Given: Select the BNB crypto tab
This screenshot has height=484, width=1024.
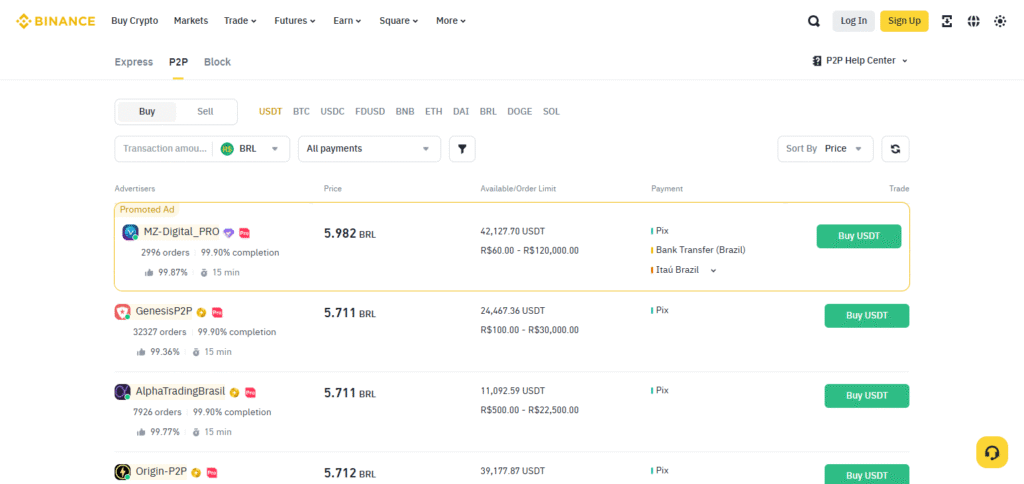Looking at the screenshot, I should click(x=405, y=112).
